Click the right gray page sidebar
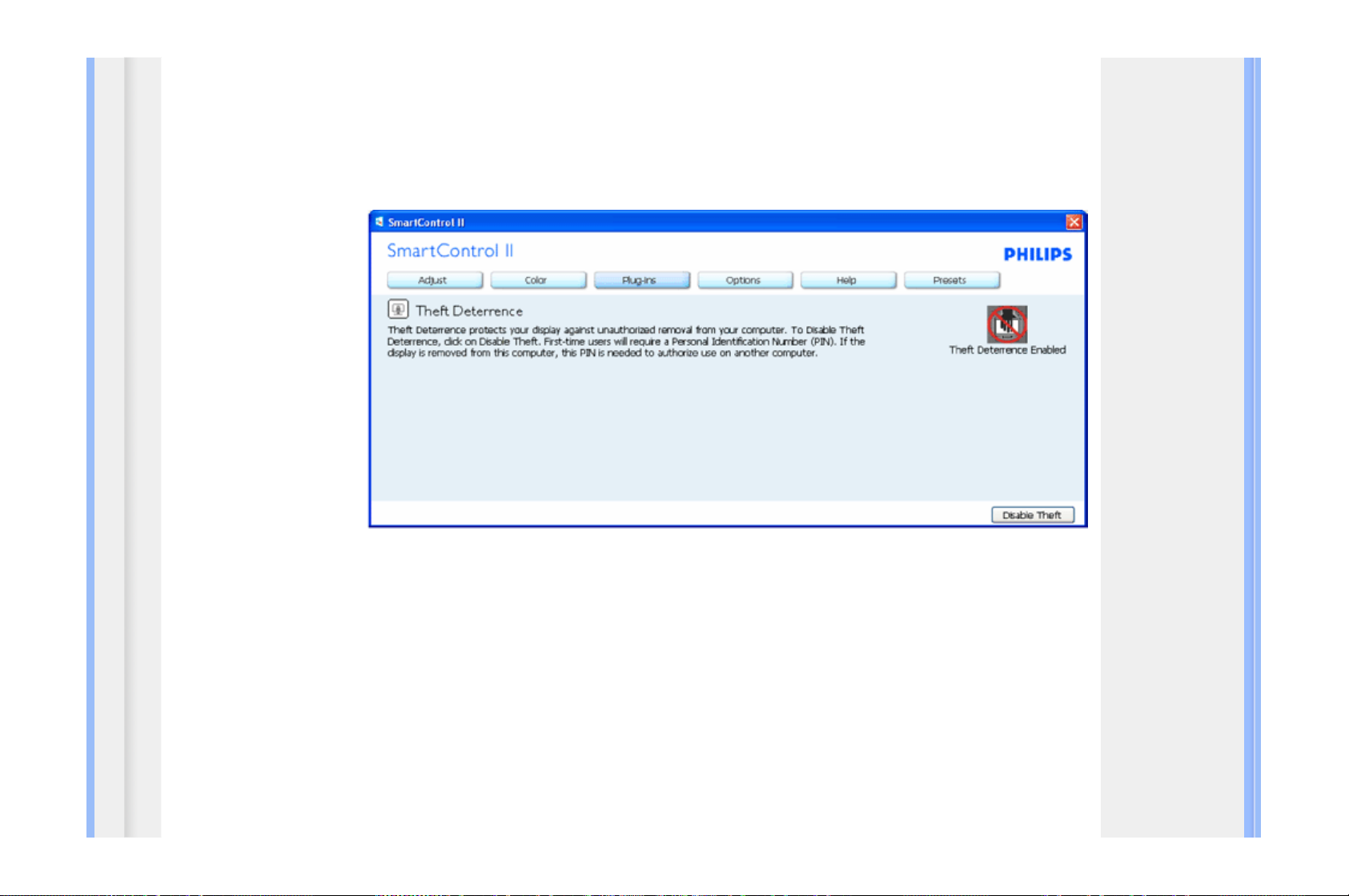This screenshot has height=896, width=1349. 1170,448
